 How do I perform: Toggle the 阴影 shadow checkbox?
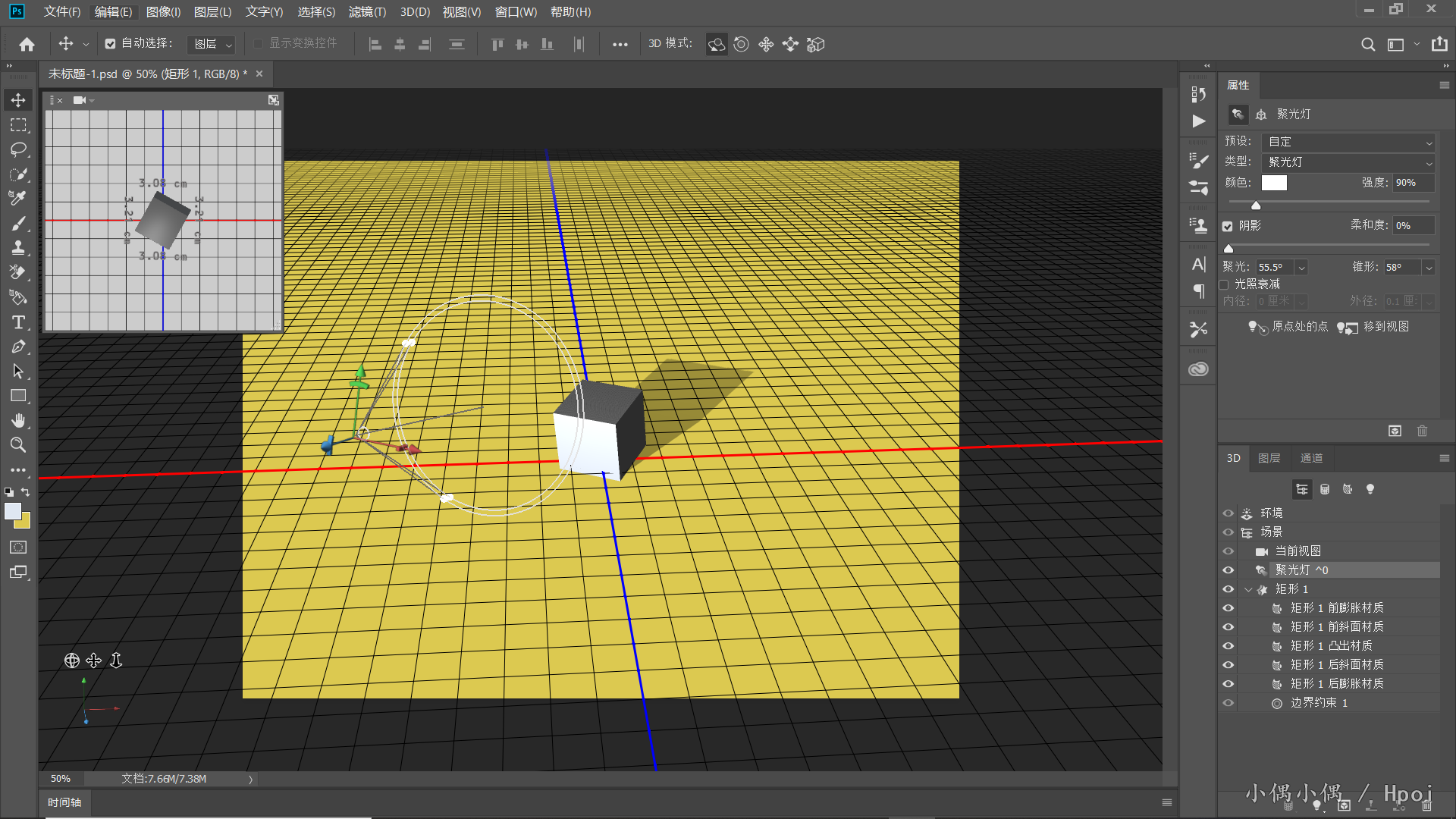[1228, 226]
